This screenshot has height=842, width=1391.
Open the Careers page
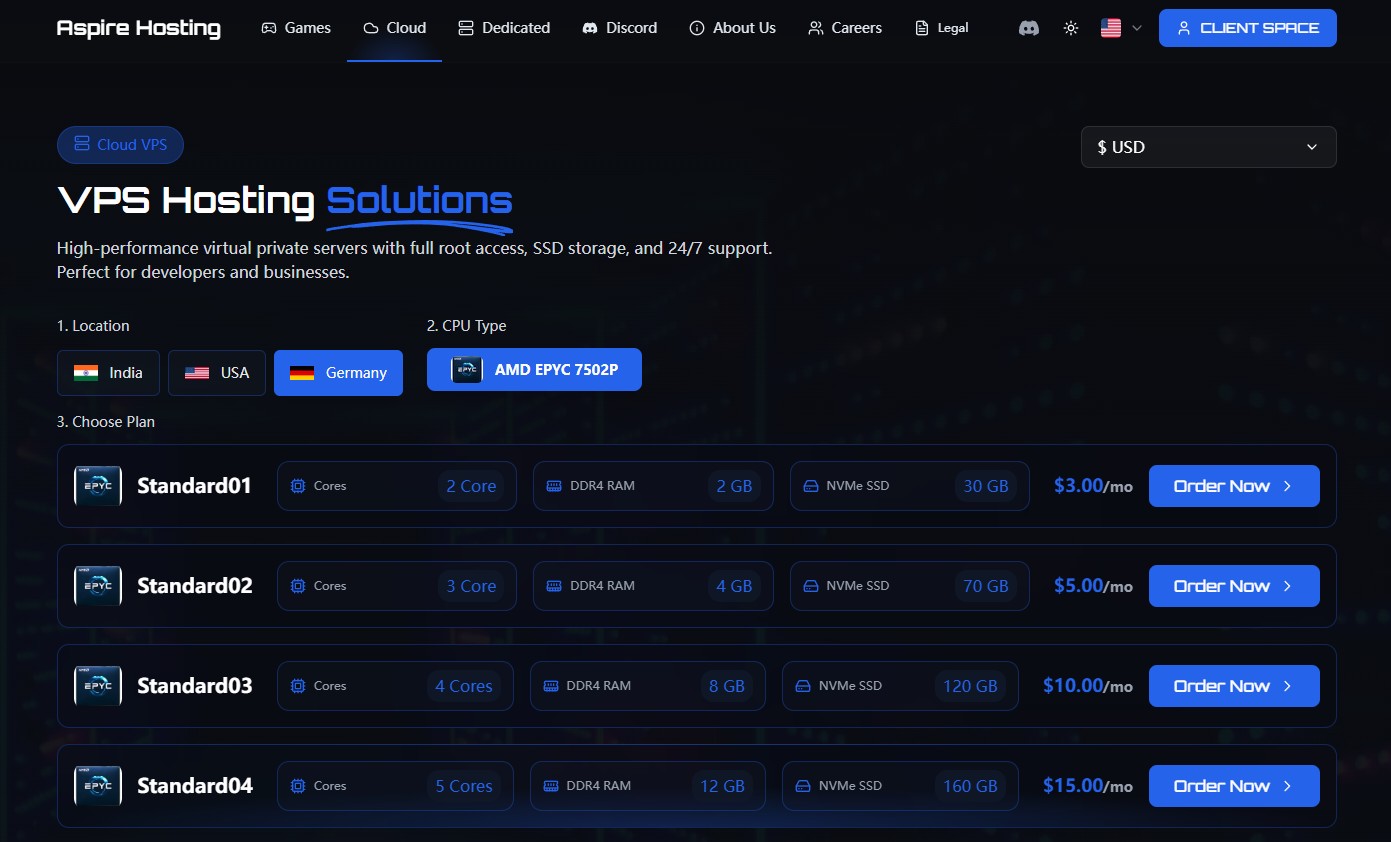[x=845, y=28]
